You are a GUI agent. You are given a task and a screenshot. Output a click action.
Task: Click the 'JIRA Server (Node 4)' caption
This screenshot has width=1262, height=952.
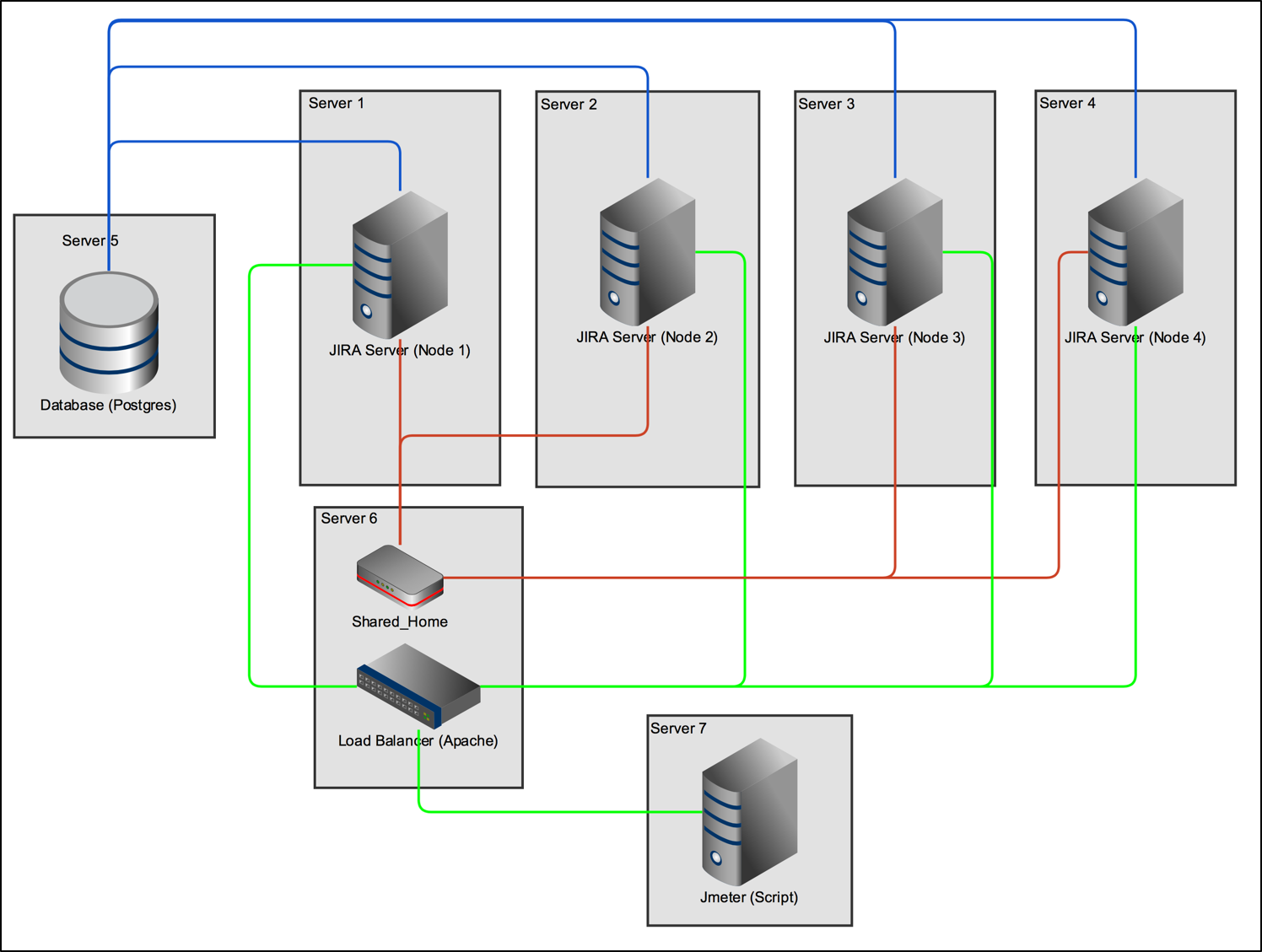1135,337
